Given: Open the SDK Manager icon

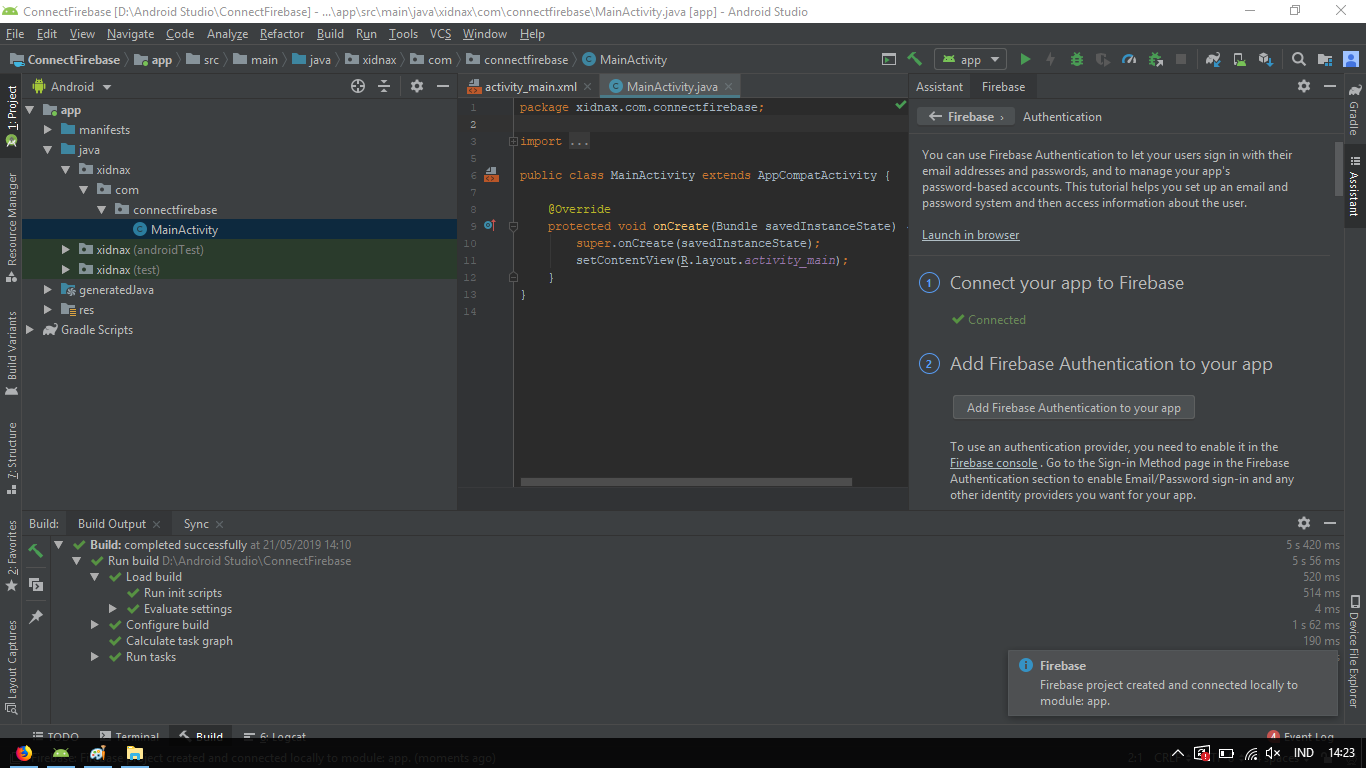Looking at the screenshot, I should pyautogui.click(x=1265, y=59).
